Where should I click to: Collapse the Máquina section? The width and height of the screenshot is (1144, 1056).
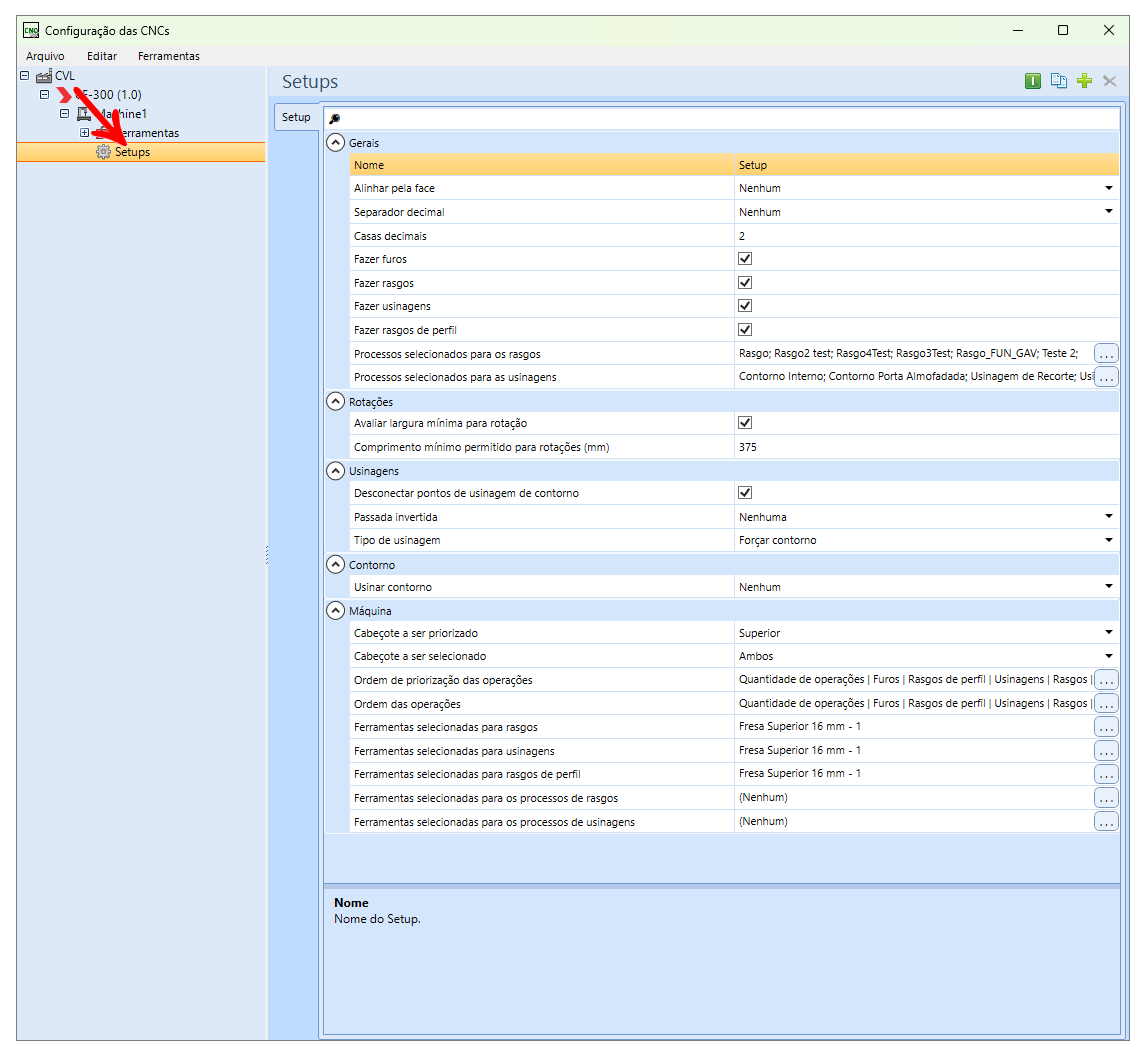point(336,610)
